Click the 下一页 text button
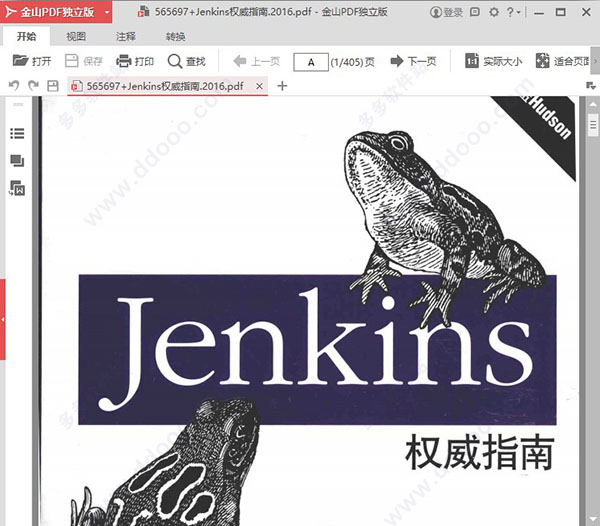Screen dimensions: 600x526 (422, 61)
